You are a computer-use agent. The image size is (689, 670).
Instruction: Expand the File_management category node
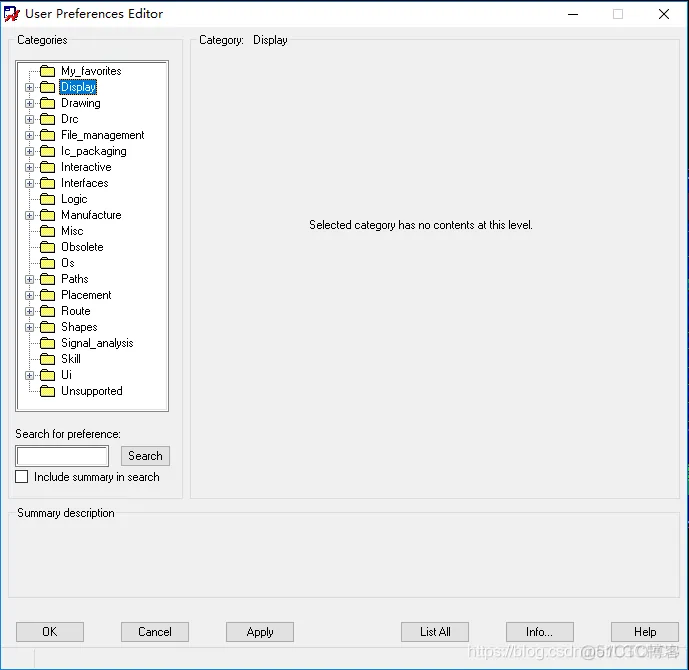click(x=29, y=135)
